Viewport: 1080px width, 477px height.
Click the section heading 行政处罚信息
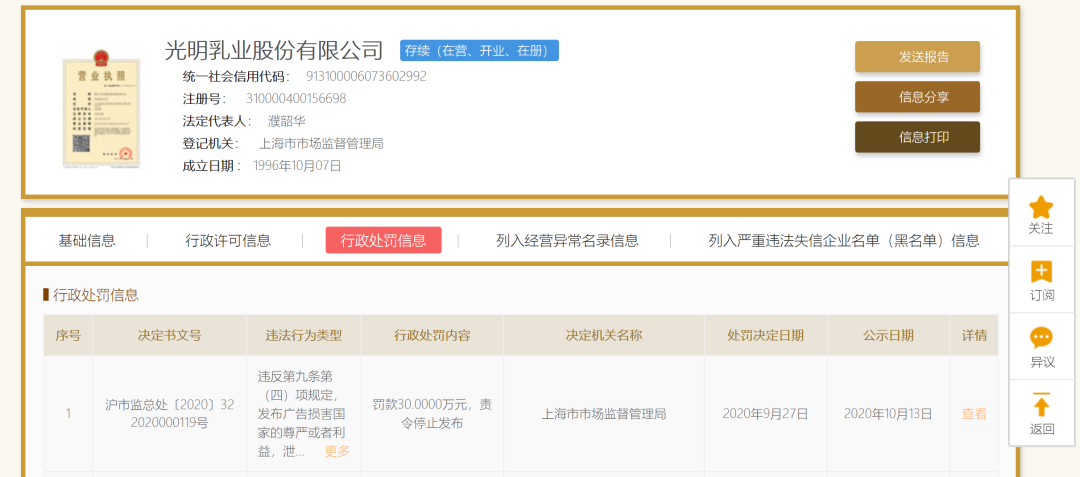click(96, 295)
